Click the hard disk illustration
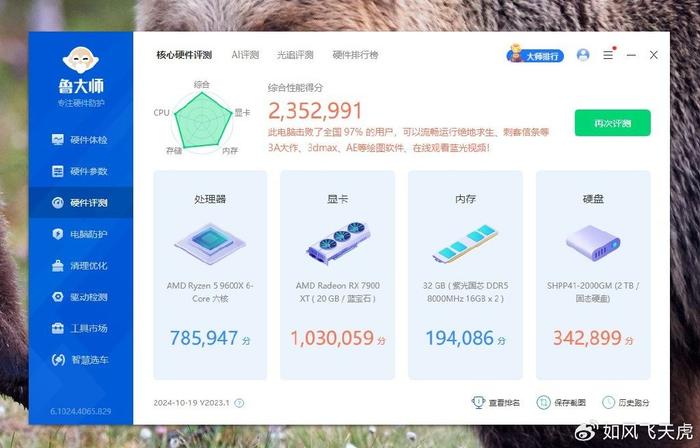 point(593,242)
